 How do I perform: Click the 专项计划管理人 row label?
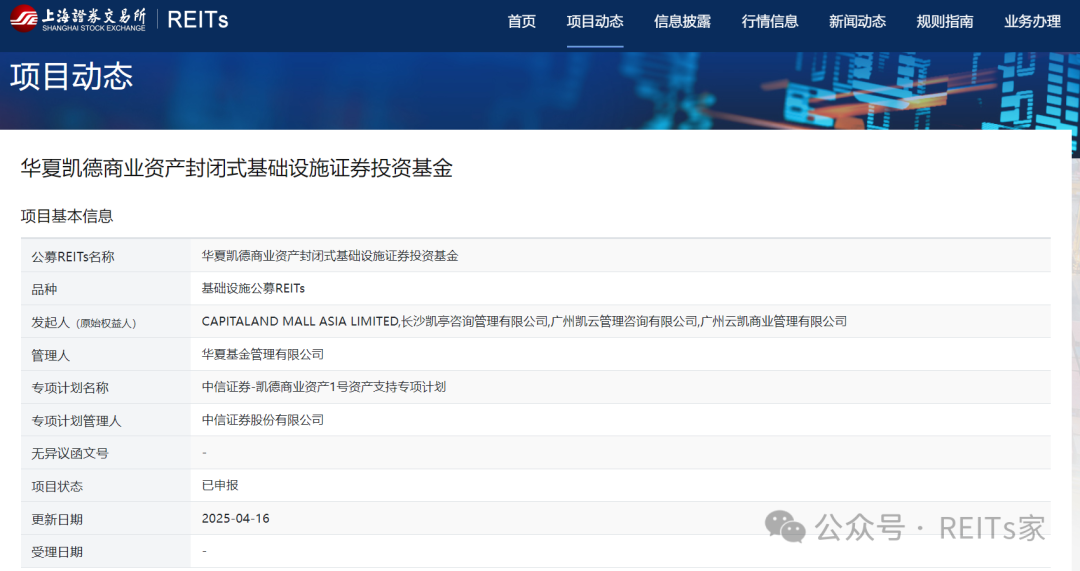point(76,421)
